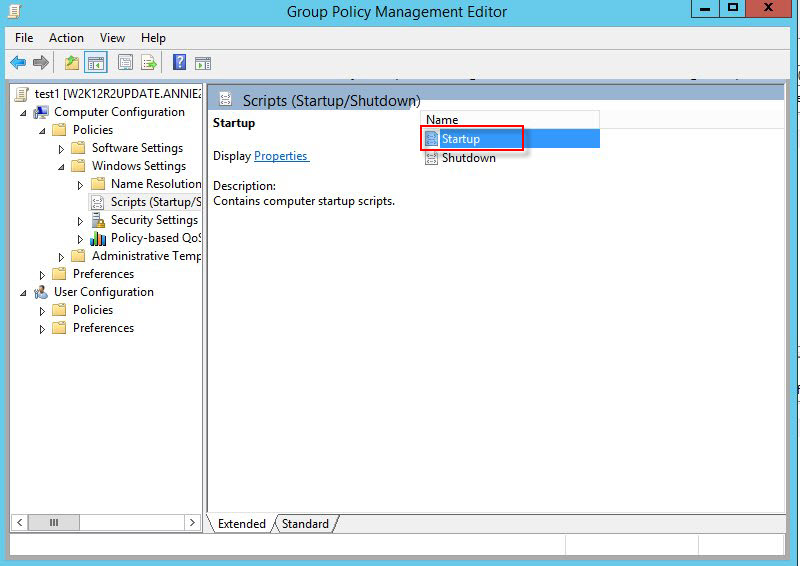Toggle the Show/Hide Console Tree icon
The image size is (800, 566).
(96, 63)
